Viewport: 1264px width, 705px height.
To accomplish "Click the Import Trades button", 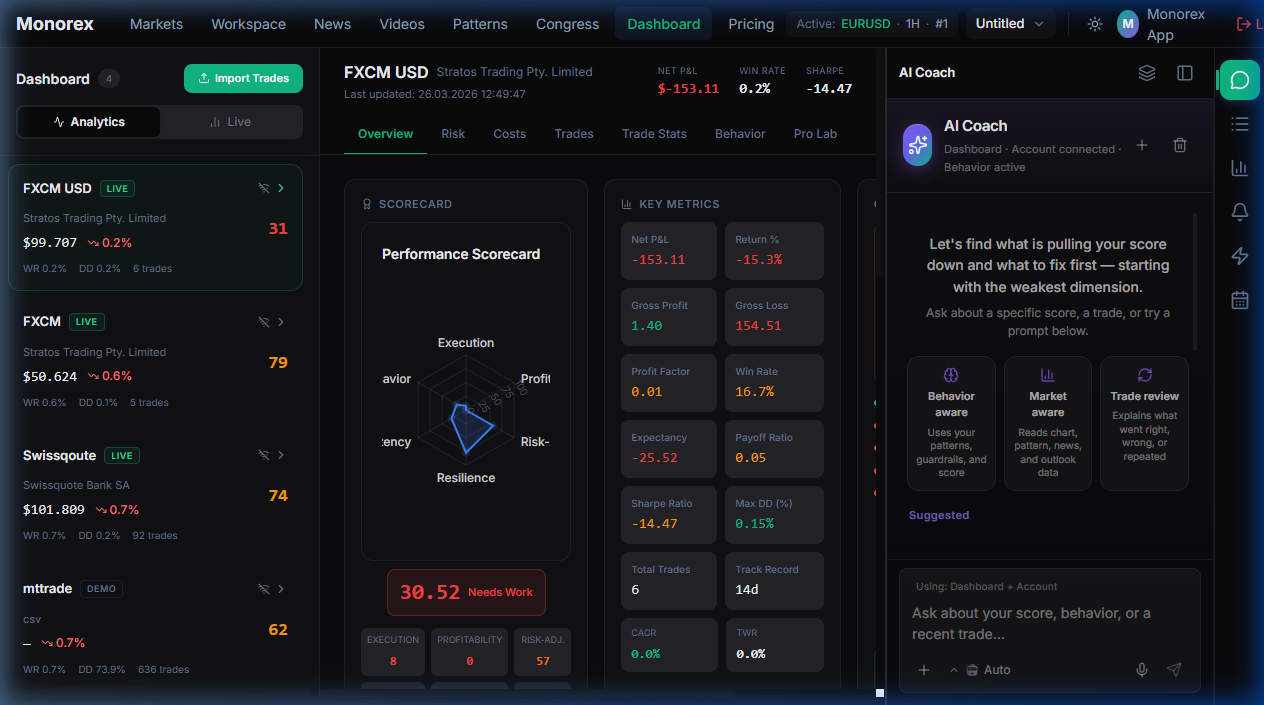I will tap(243, 78).
